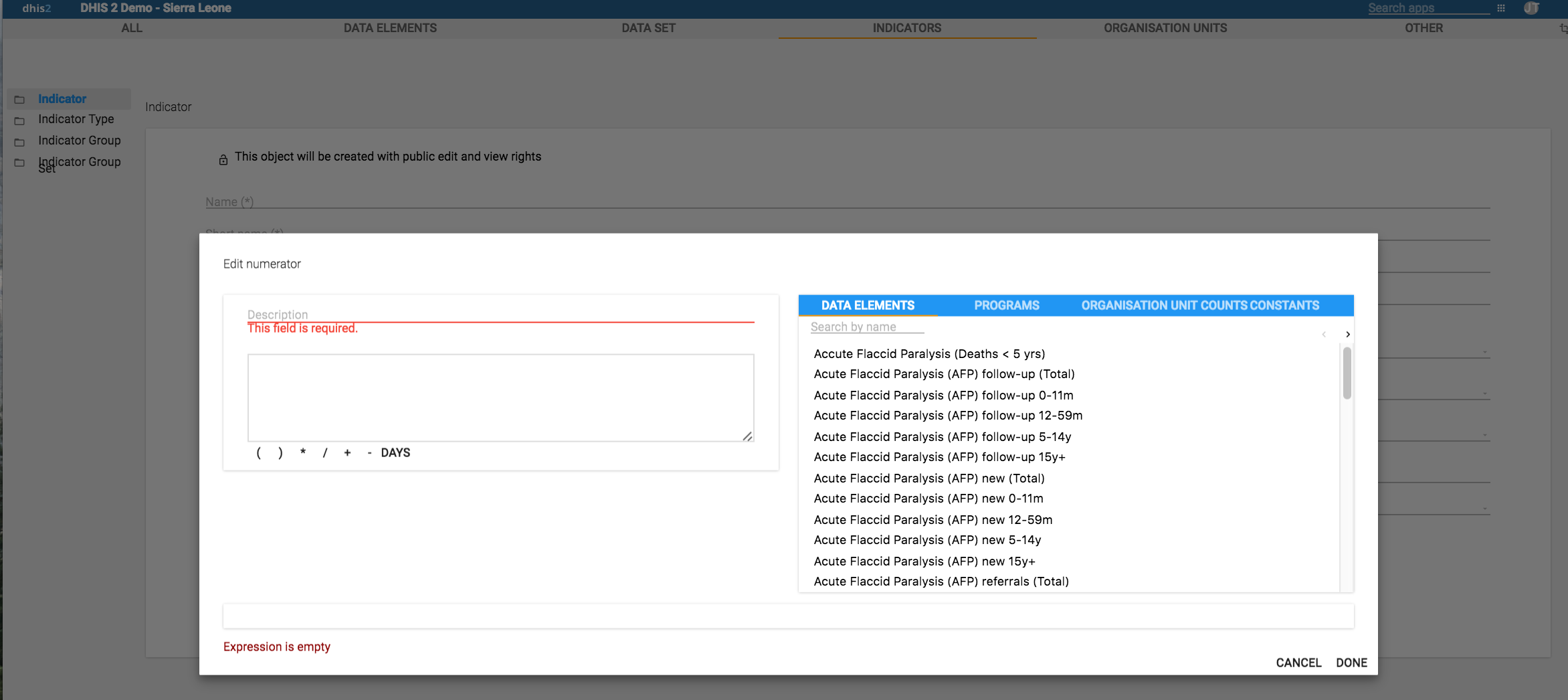The height and width of the screenshot is (700, 1568).
Task: Insert multiplication operator into expression
Action: [x=303, y=452]
